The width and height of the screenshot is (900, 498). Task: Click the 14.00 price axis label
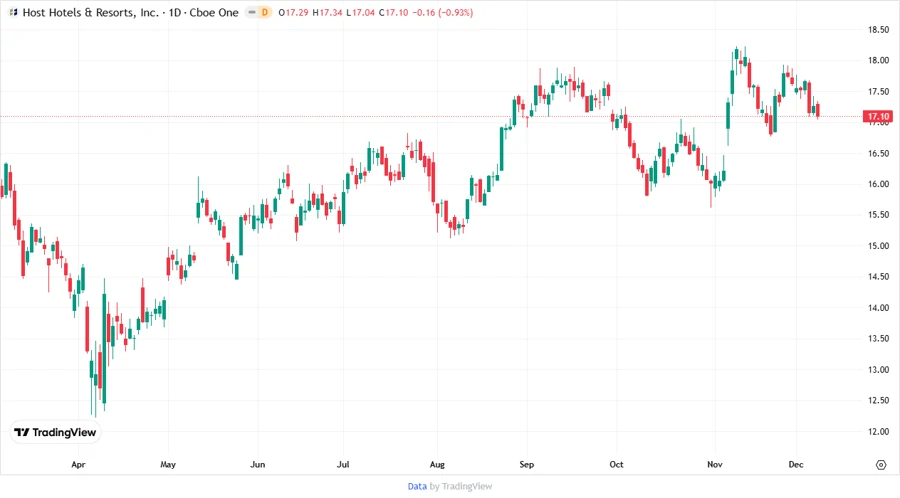tap(878, 308)
